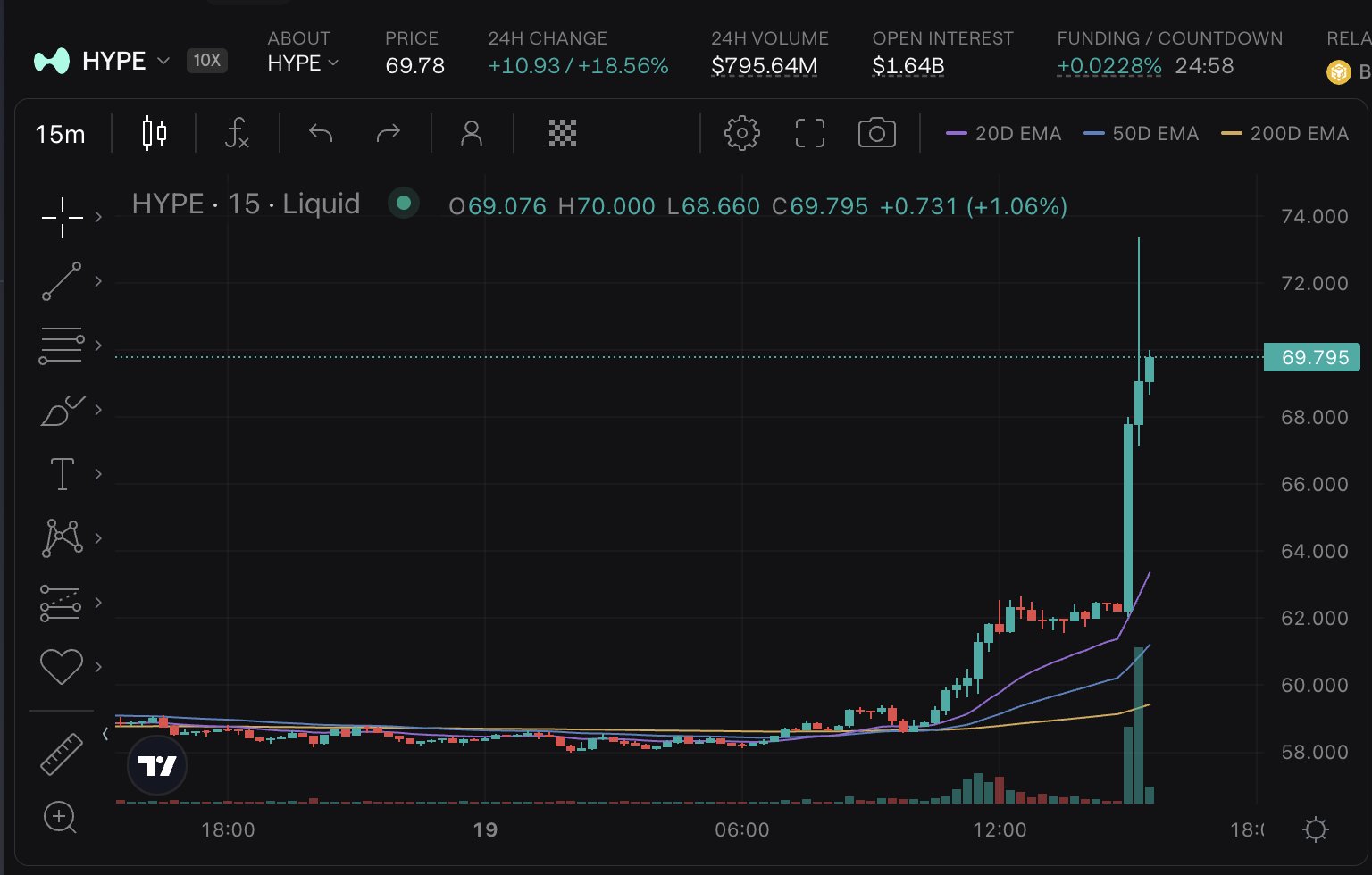
Task: Select the trend line drawing tool
Action: 62,281
